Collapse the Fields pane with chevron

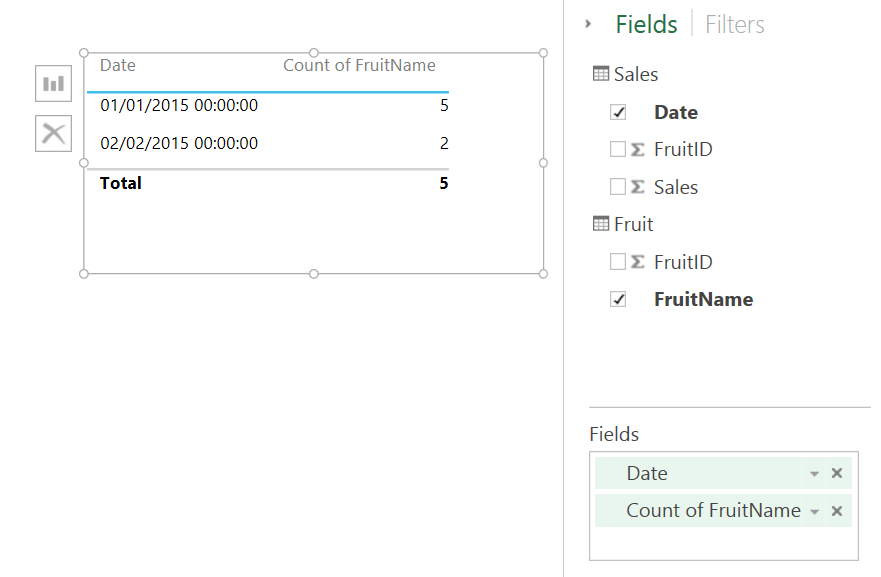coord(588,24)
